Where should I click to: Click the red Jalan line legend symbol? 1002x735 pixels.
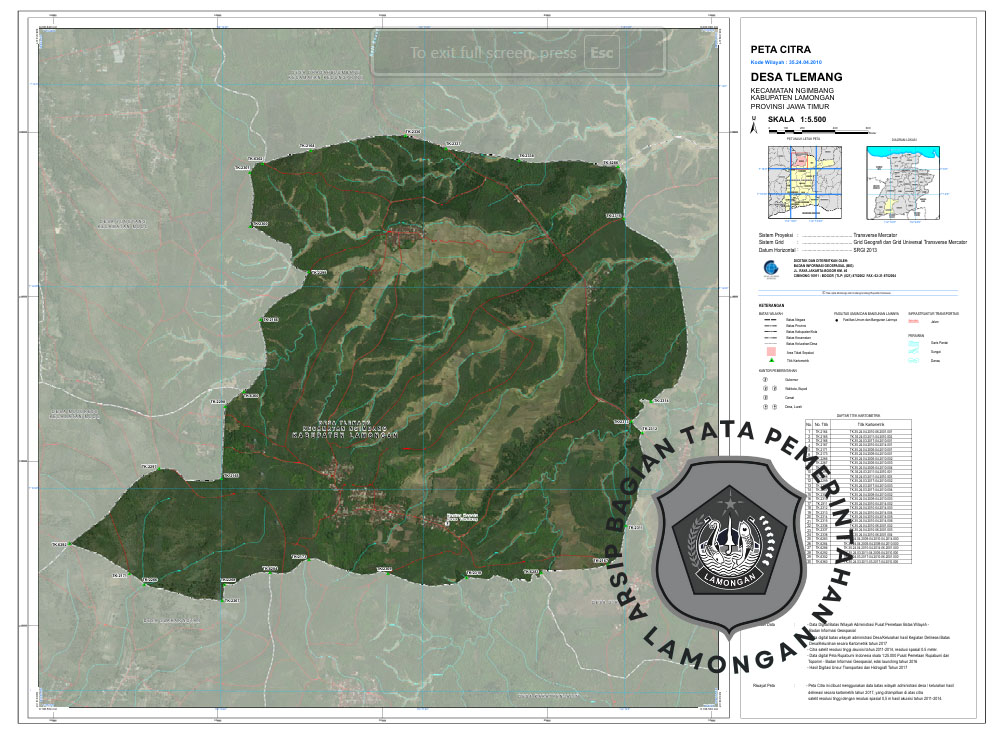[x=915, y=323]
